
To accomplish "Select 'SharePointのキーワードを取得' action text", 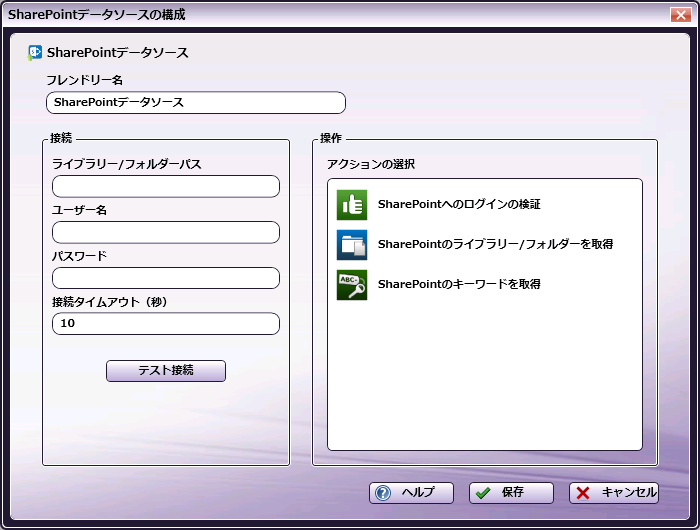I will tap(459, 284).
